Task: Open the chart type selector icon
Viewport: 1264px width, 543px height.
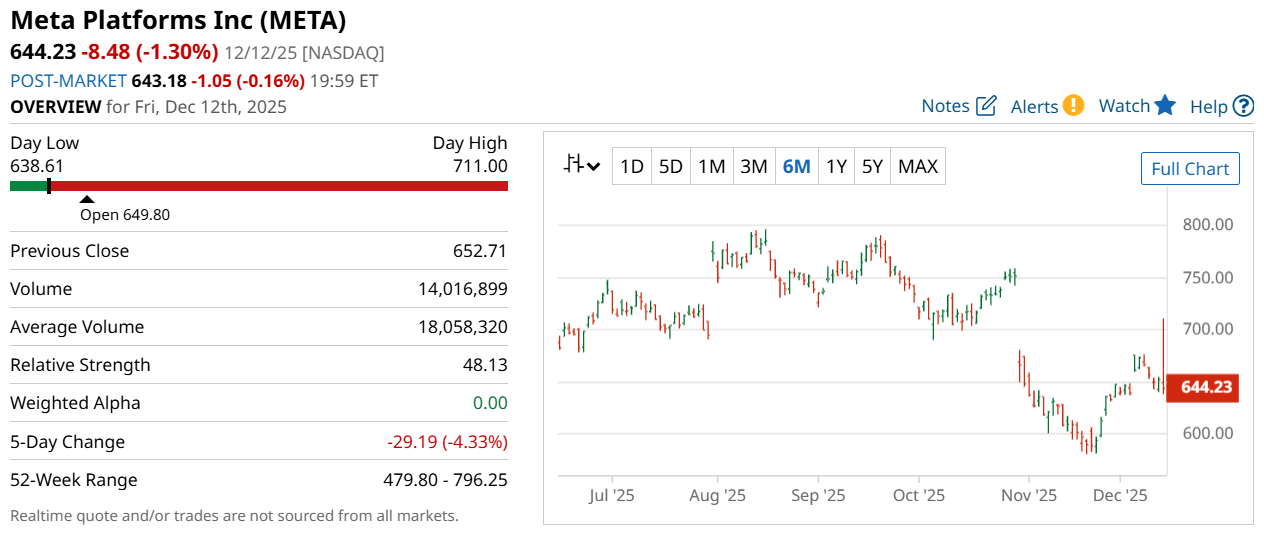Action: coord(581,166)
